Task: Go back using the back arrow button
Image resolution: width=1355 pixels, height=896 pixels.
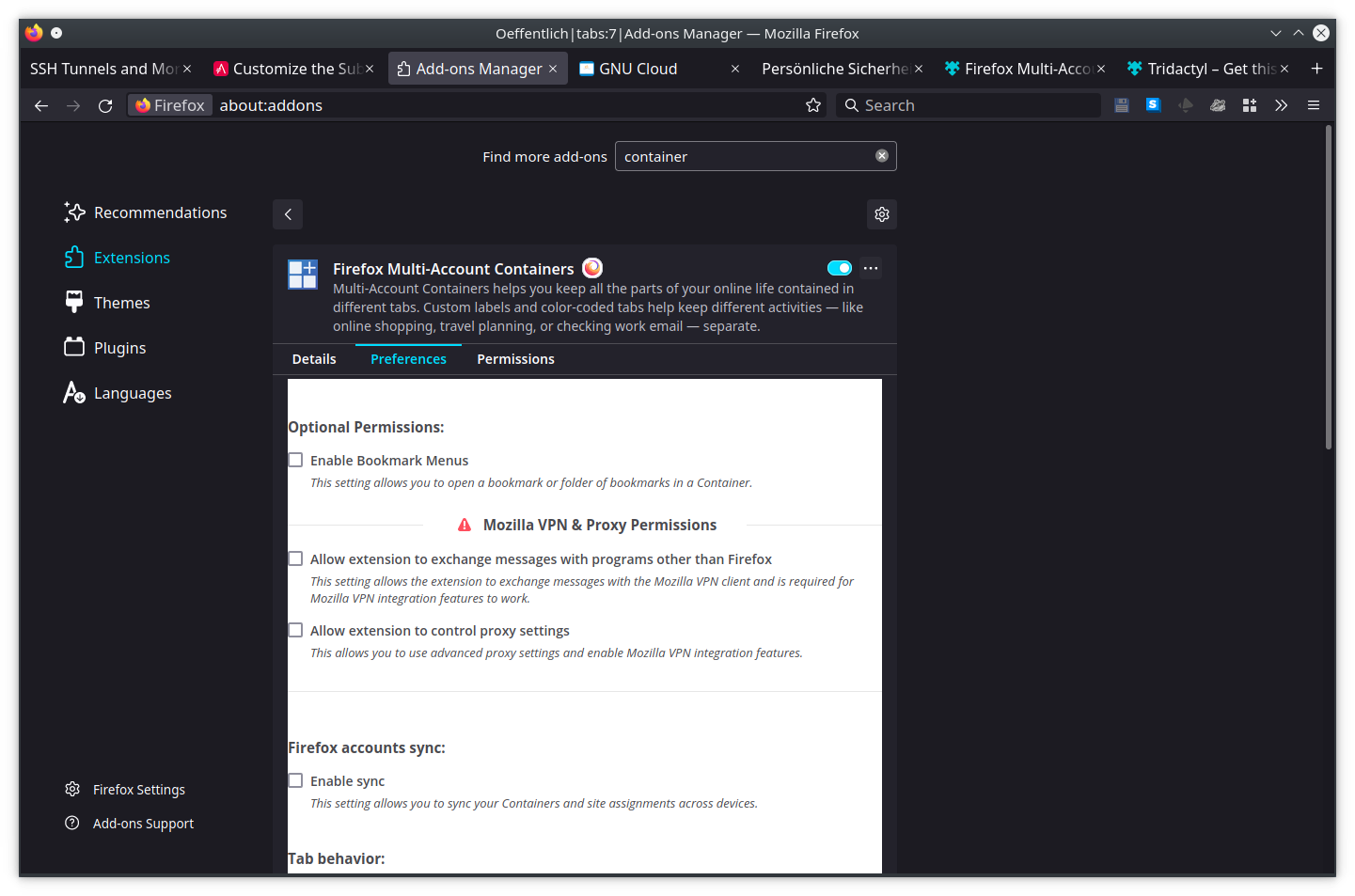Action: tap(40, 105)
